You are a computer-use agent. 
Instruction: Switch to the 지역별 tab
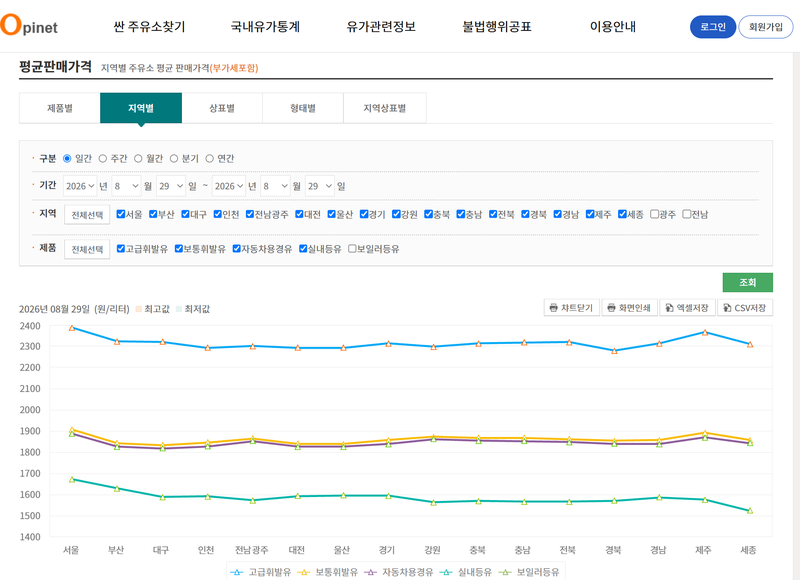point(141,108)
